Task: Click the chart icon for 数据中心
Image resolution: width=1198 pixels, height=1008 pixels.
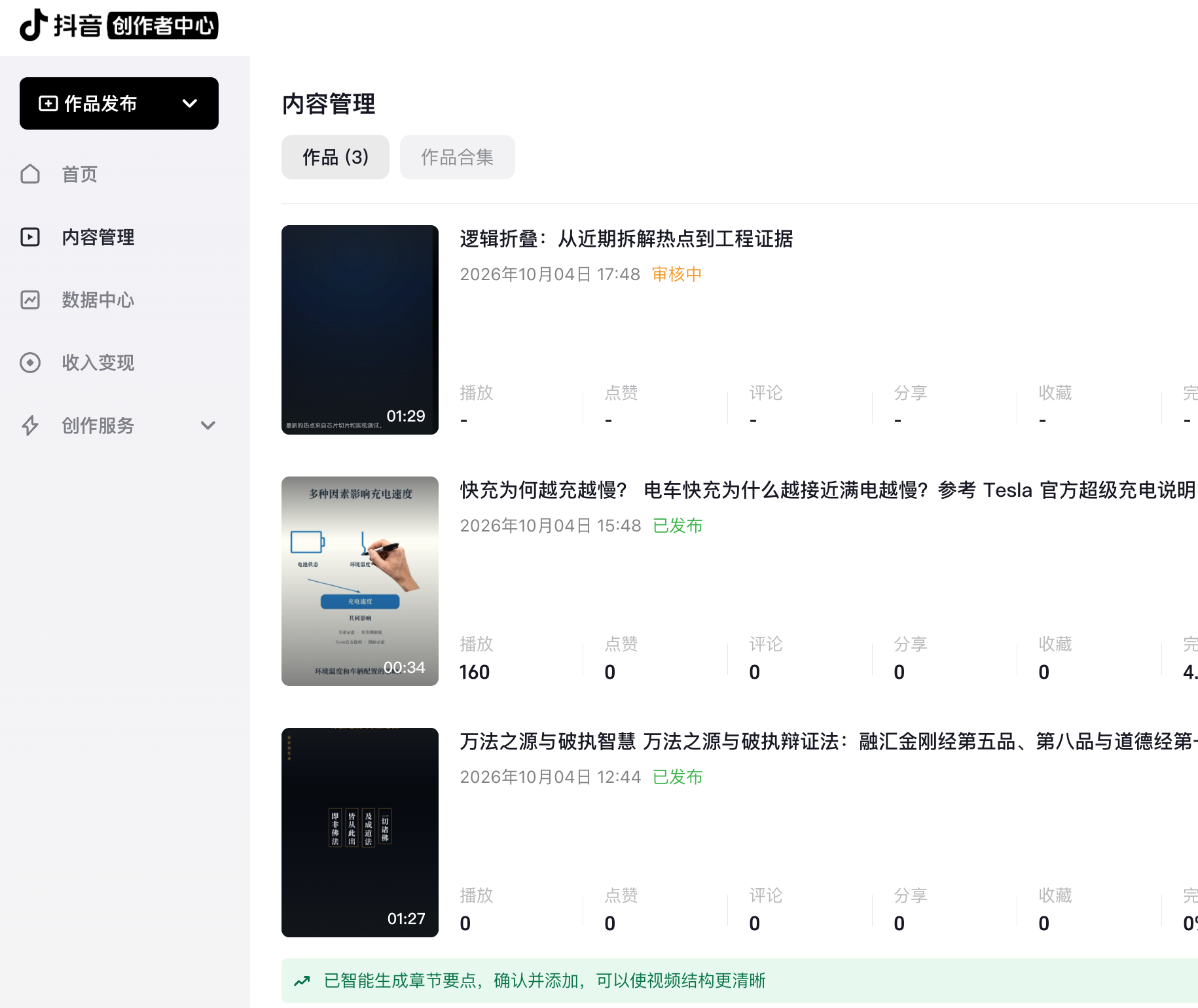Action: (x=30, y=300)
